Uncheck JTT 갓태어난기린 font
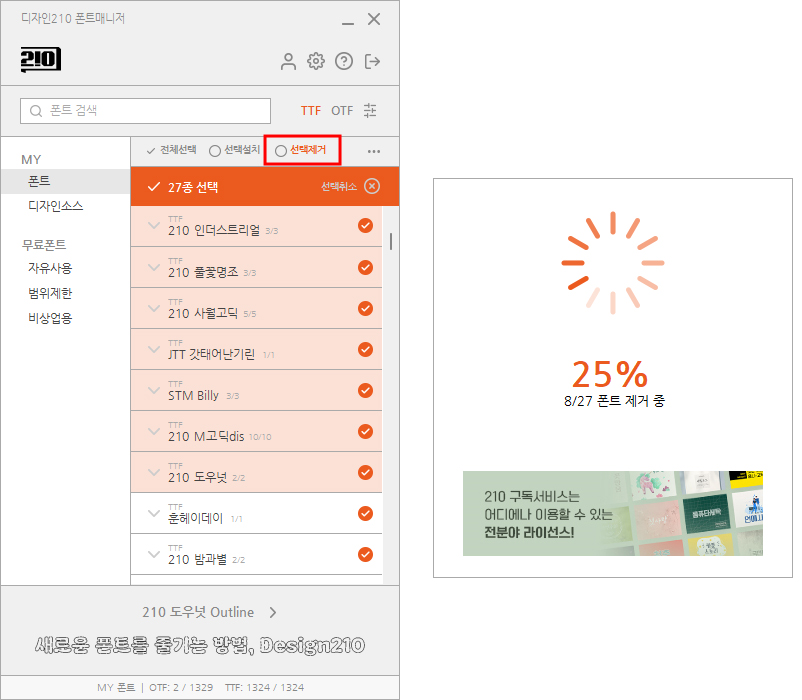This screenshot has height=700, width=802. click(x=365, y=349)
